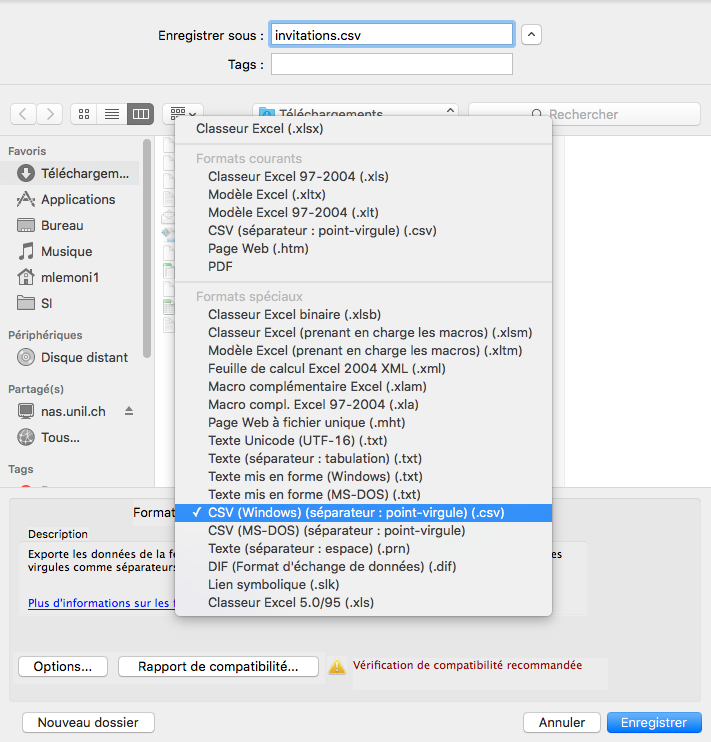Screen dimensions: 711x742
Task: Switch to icon view in file browser
Action: [x=84, y=114]
